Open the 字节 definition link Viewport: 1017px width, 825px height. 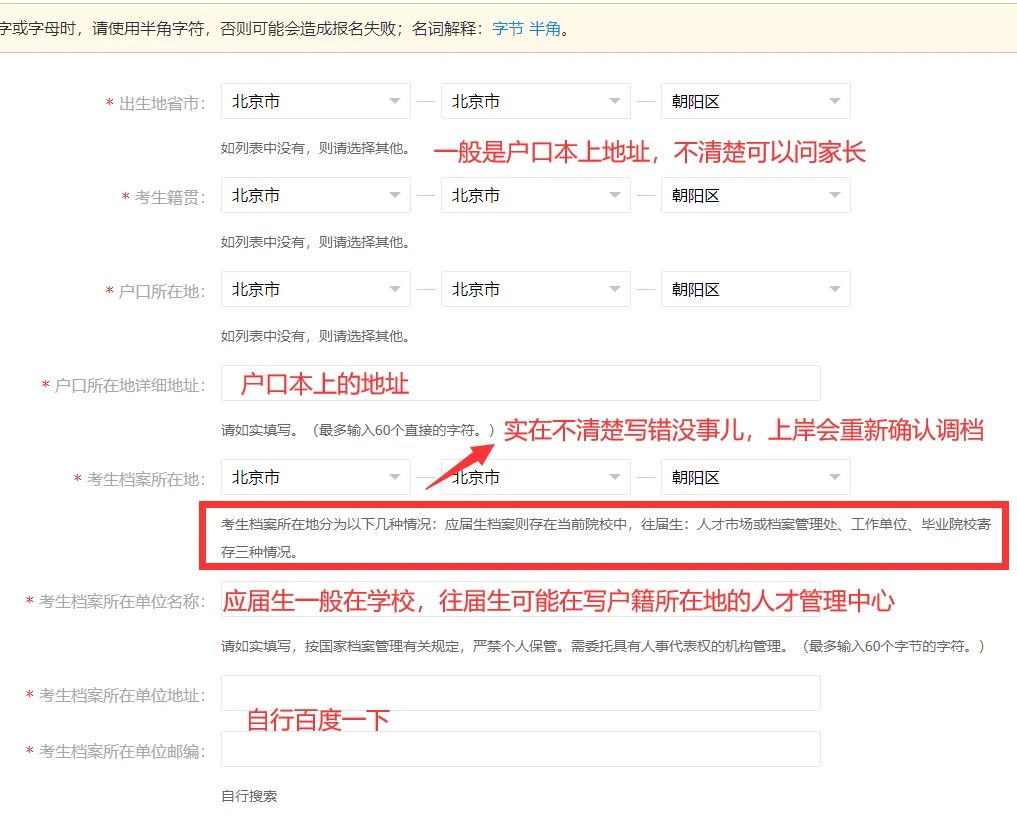[508, 29]
